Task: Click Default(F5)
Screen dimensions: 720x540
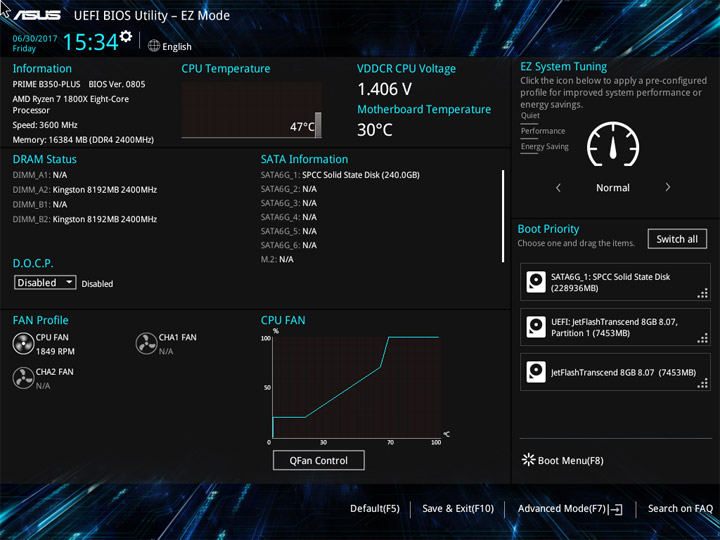Action: [x=375, y=509]
